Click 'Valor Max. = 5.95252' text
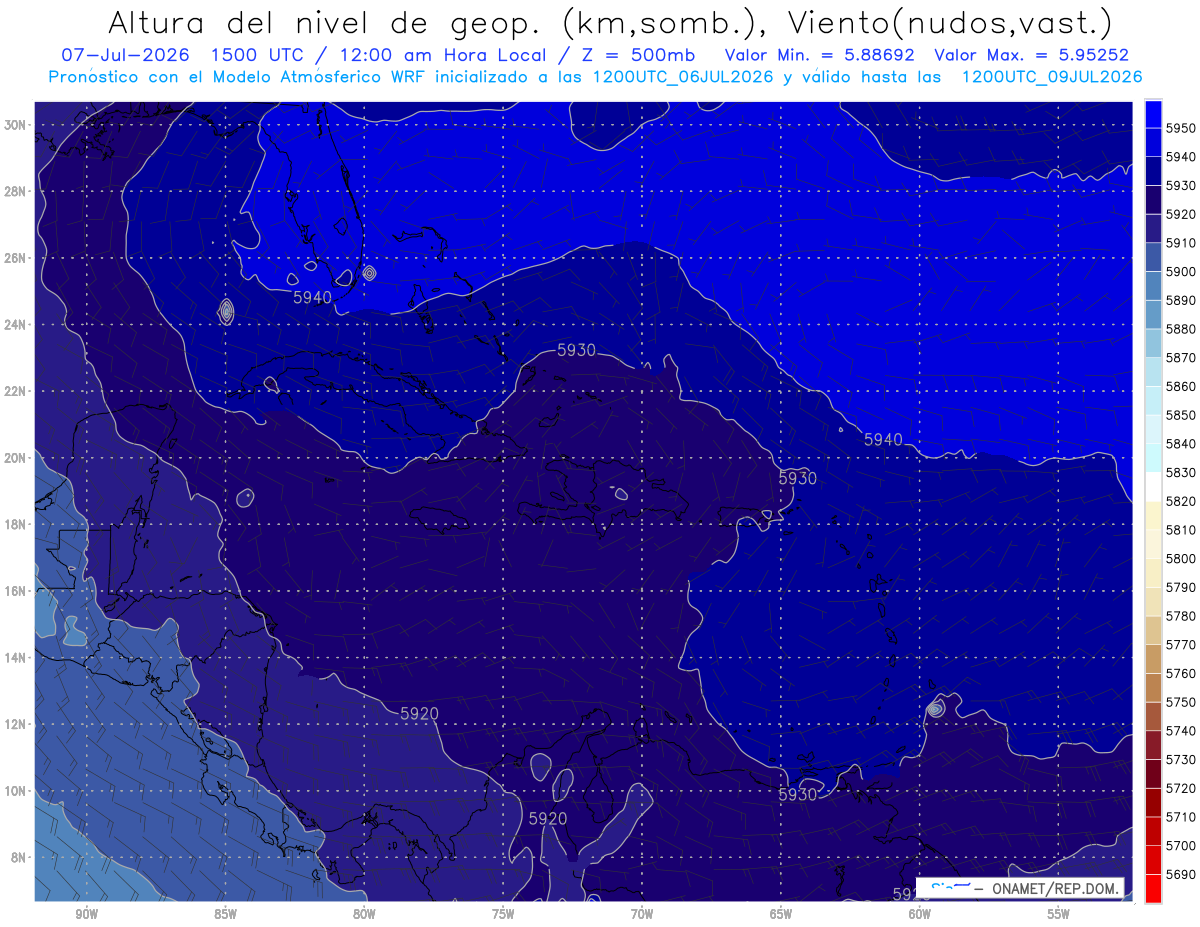The image size is (1200, 927). (x=1032, y=55)
